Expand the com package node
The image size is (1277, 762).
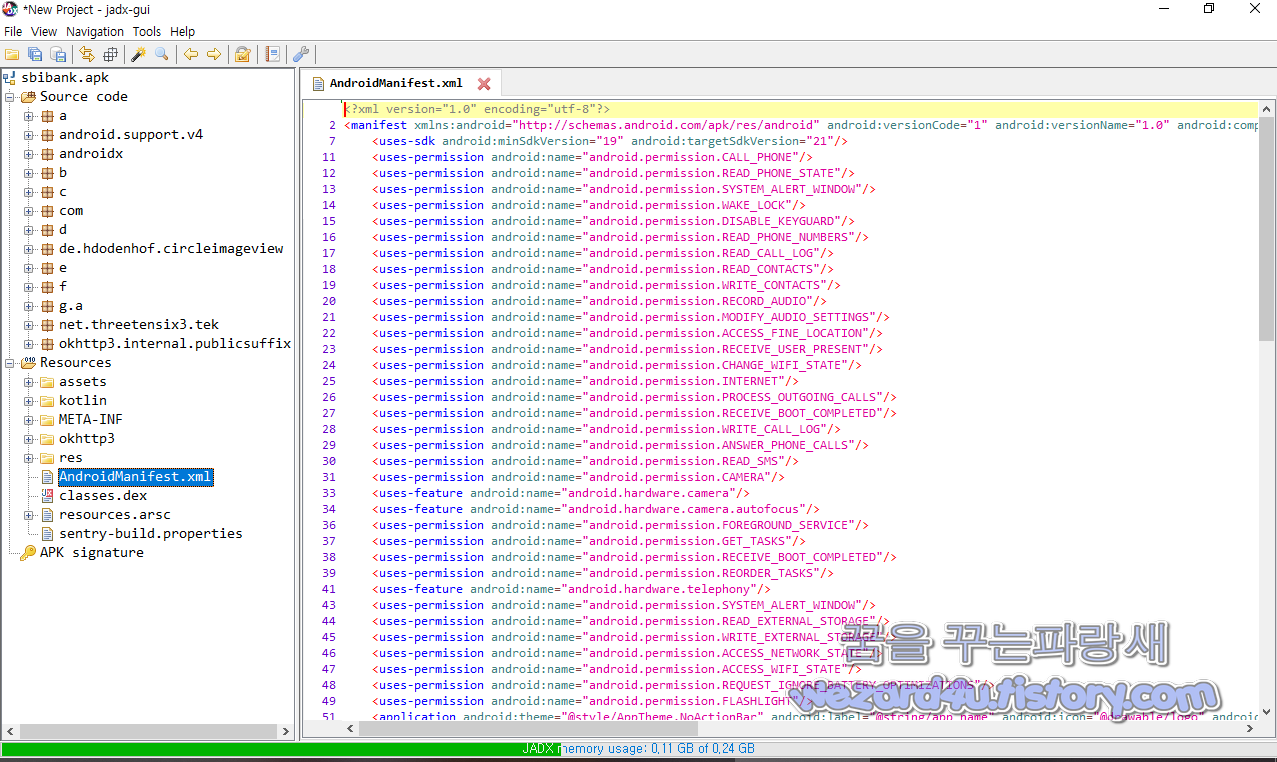pos(29,211)
